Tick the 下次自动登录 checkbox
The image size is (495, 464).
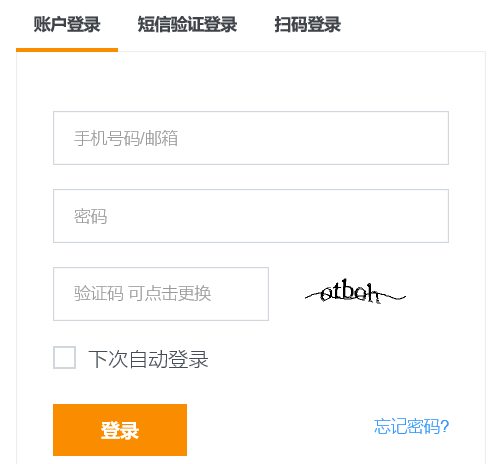(65, 357)
